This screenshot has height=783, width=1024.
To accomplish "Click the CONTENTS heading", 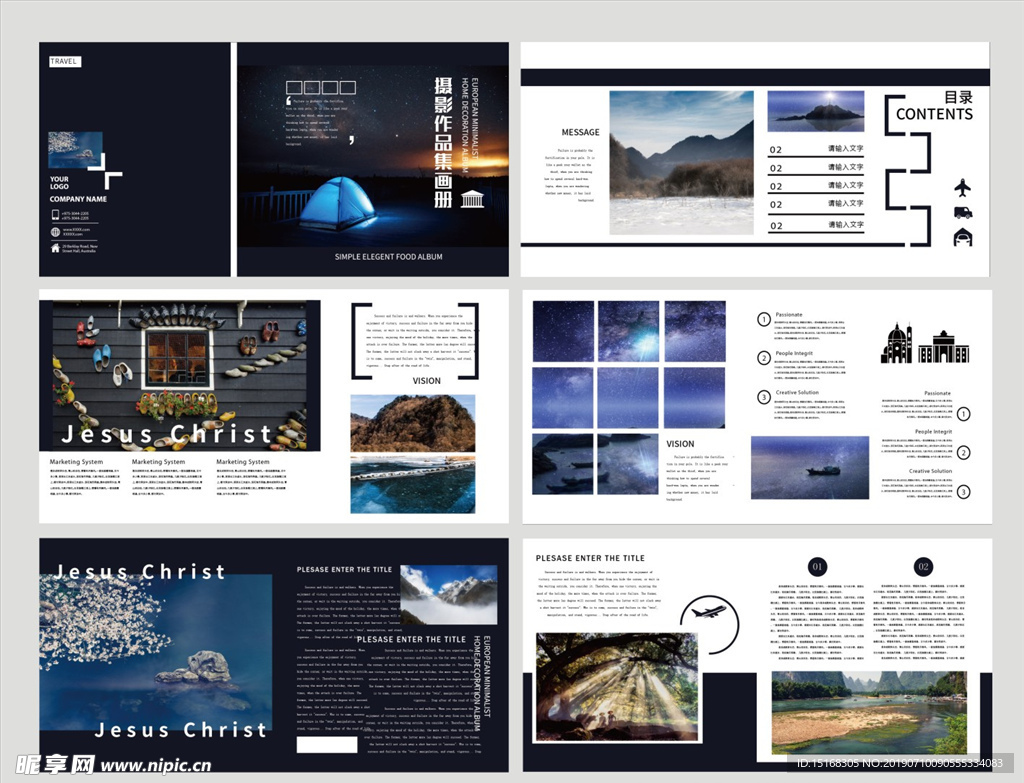I will [x=934, y=114].
